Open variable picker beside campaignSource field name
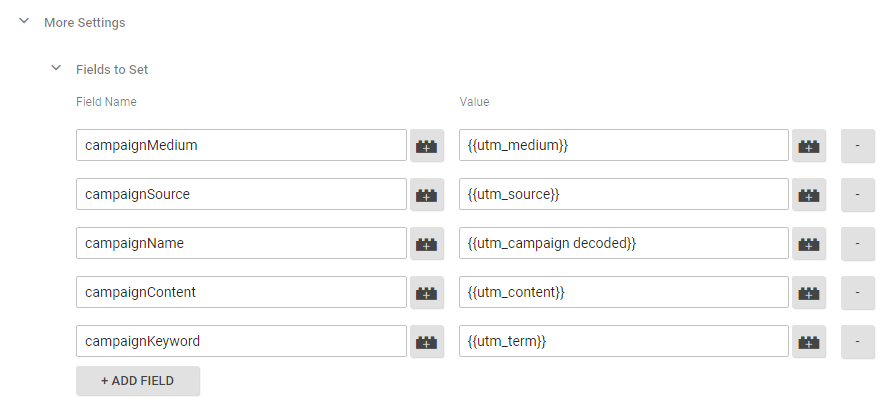The height and width of the screenshot is (409, 889). tap(427, 194)
